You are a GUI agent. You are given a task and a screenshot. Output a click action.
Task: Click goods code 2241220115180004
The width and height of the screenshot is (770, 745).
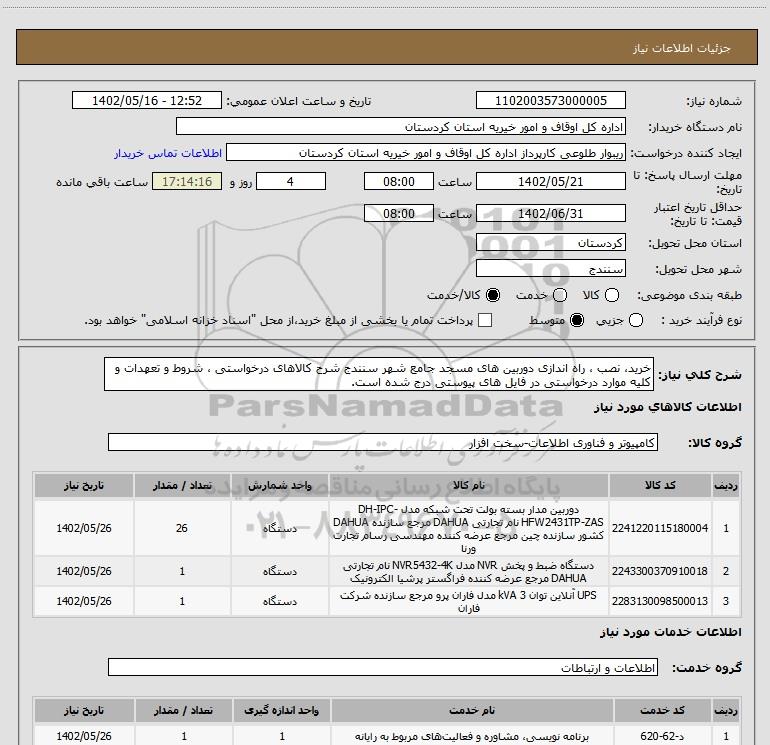[660, 528]
